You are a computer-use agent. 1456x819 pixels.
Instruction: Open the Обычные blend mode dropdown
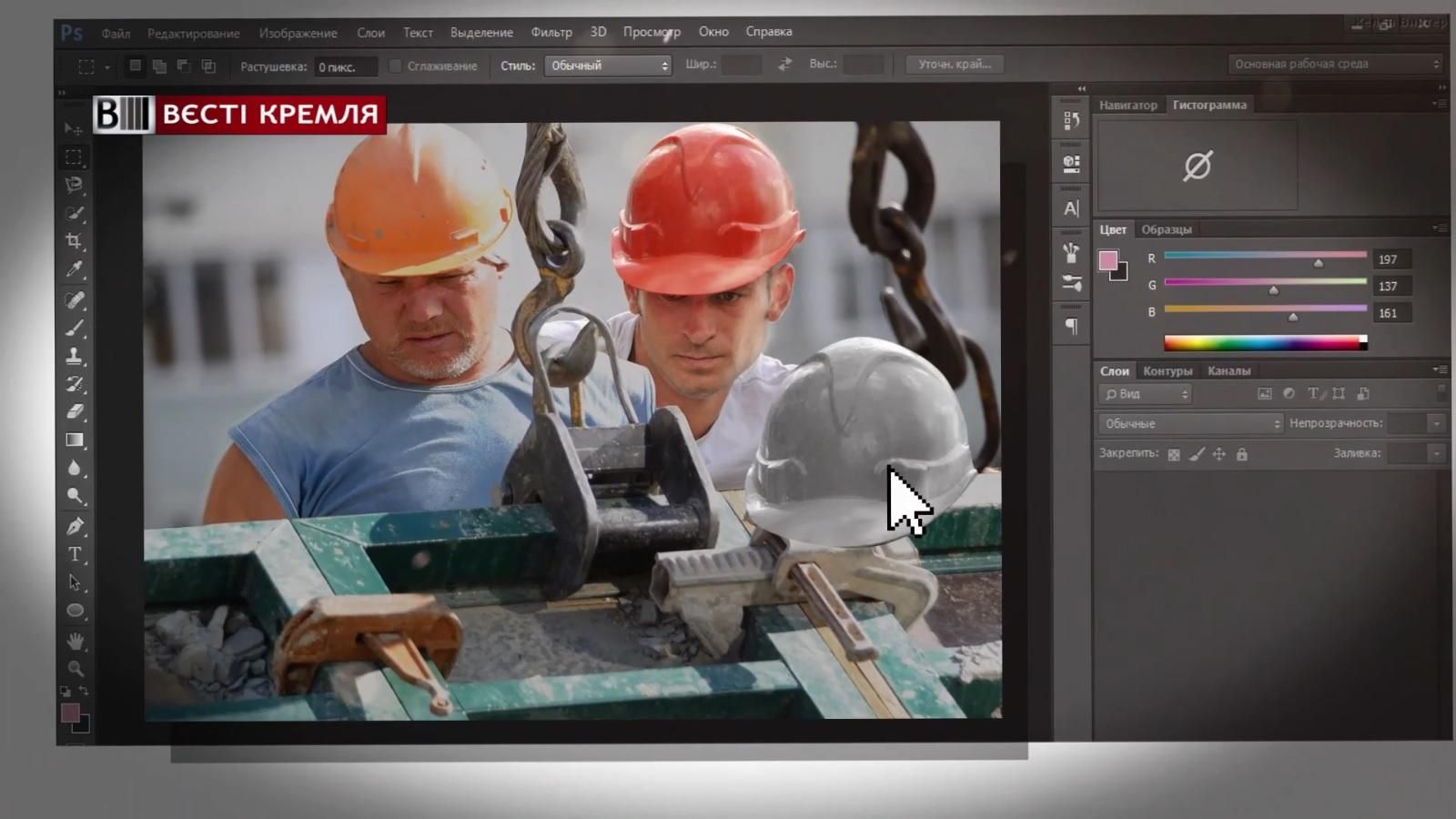tap(1189, 423)
